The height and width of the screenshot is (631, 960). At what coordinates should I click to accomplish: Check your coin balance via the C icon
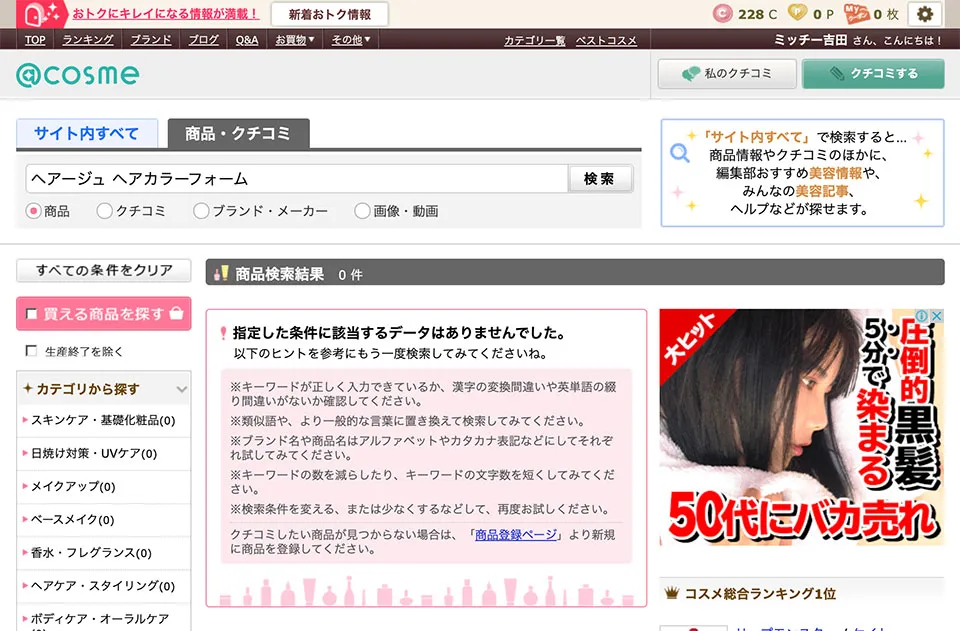tap(721, 14)
